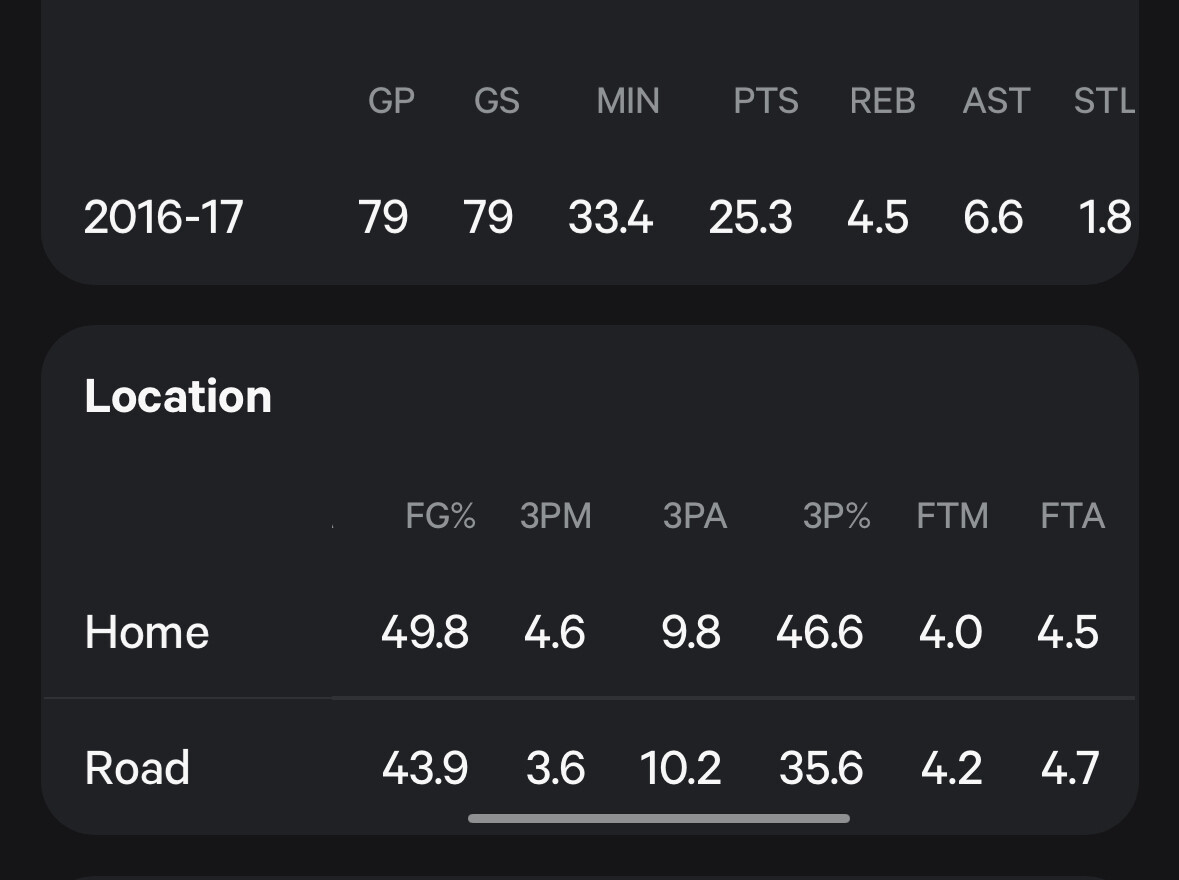
Task: Click the 3P% column header
Action: pyautogui.click(x=836, y=516)
